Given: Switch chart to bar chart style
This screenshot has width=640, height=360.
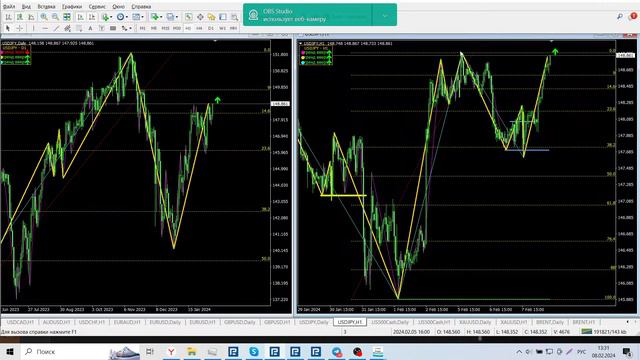Looking at the screenshot, I should 8,17.
